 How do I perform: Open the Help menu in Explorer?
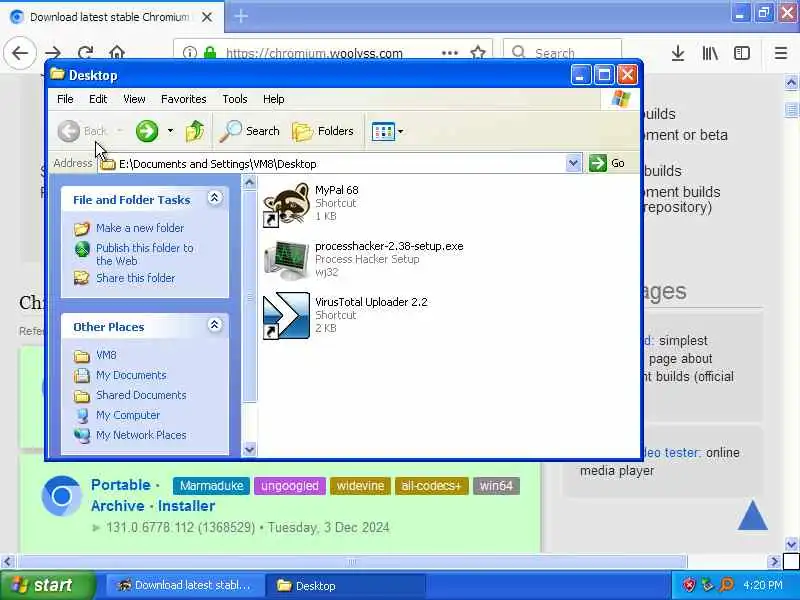(x=273, y=99)
